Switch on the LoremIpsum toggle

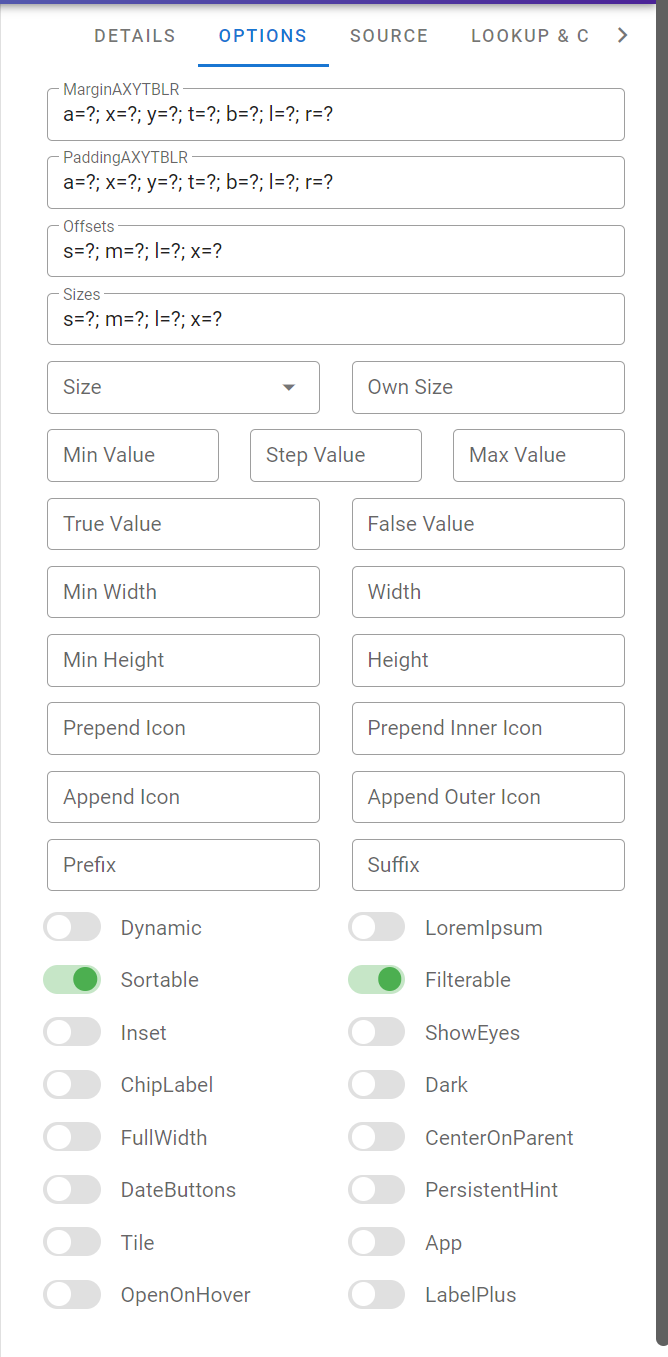point(377,928)
